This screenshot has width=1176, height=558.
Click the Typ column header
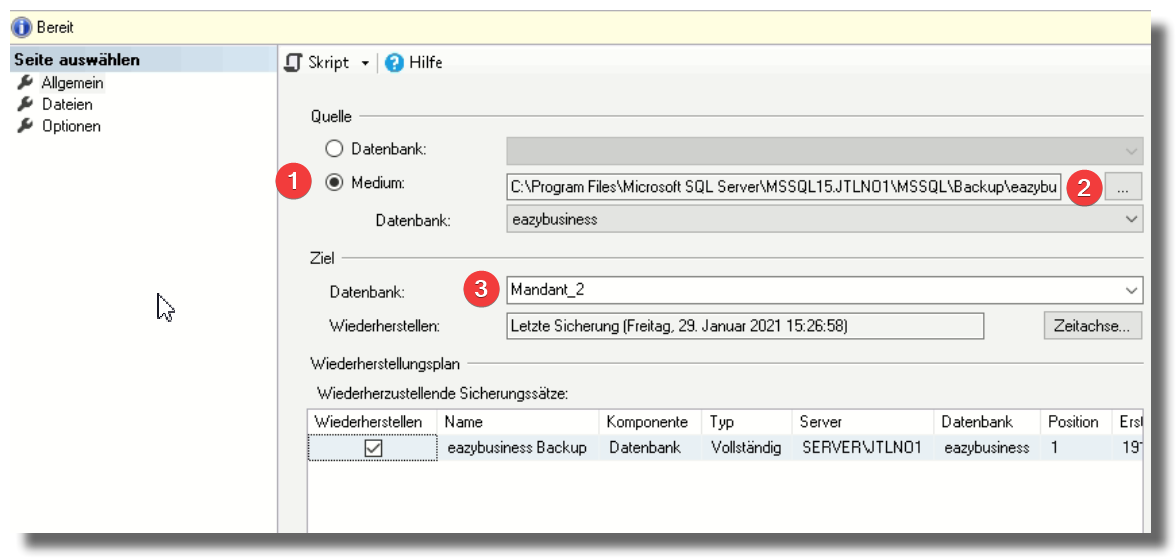pos(721,422)
